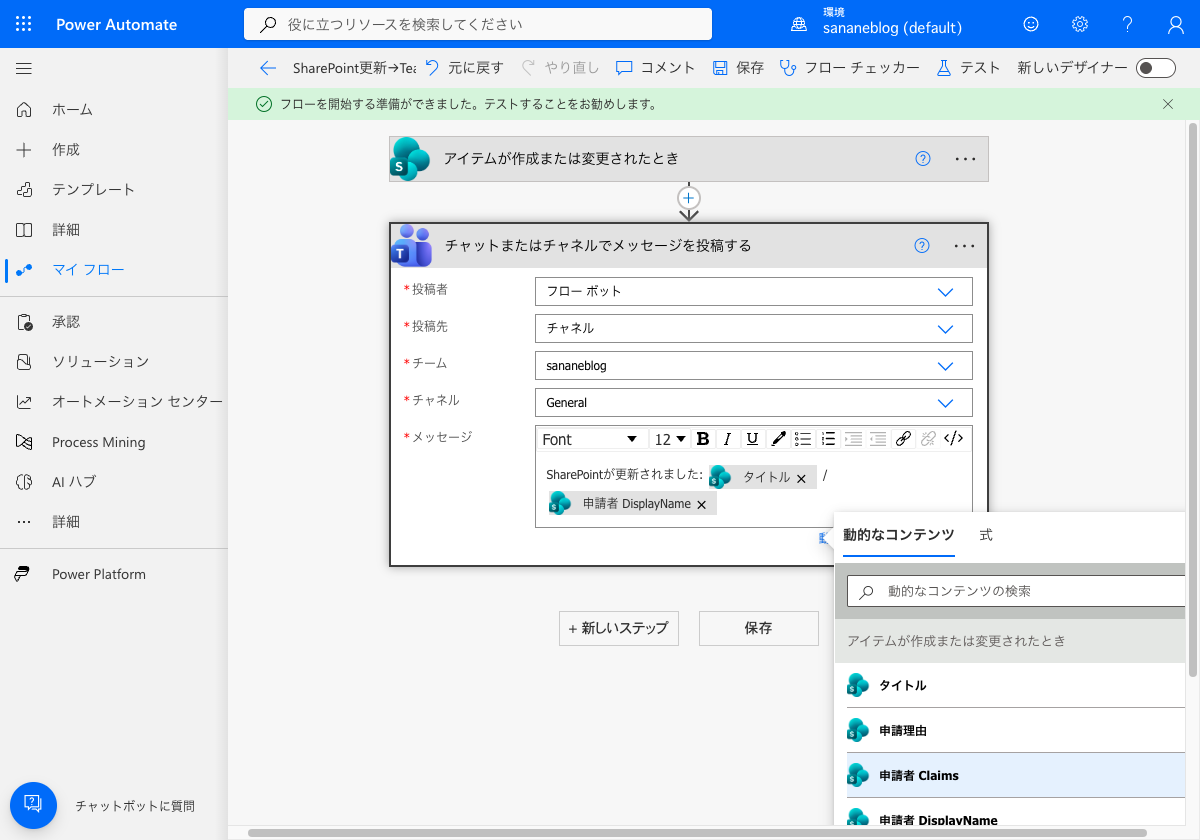Open the help question mark icon
The height and width of the screenshot is (840, 1200).
click(1128, 24)
